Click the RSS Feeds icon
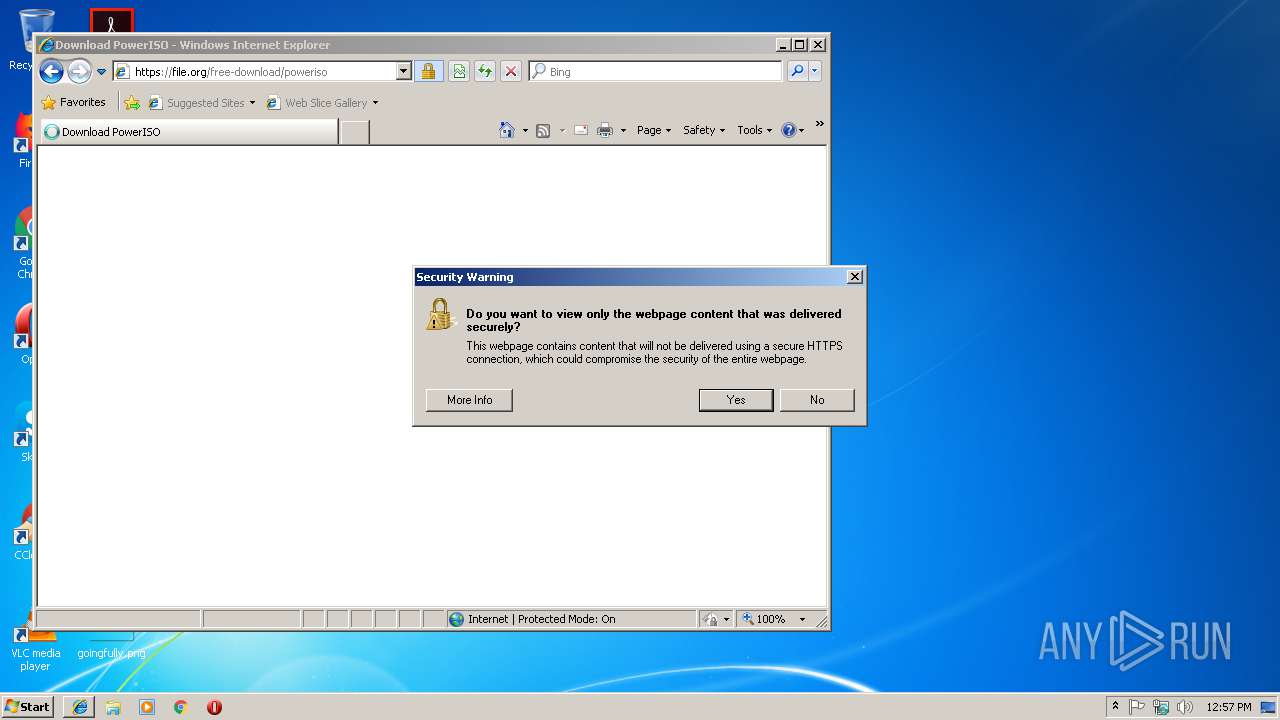Viewport: 1280px width, 720px height. [x=543, y=131]
